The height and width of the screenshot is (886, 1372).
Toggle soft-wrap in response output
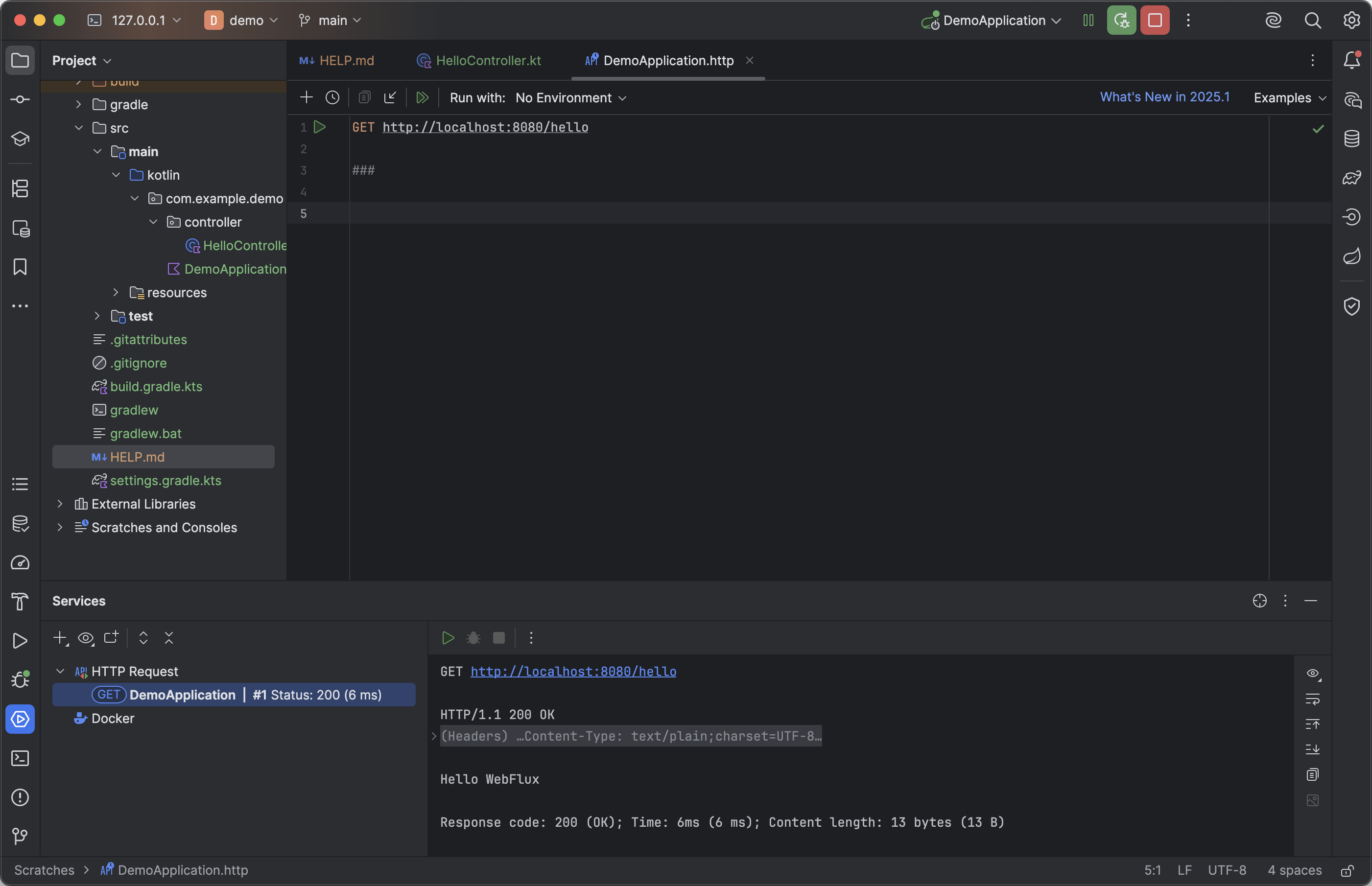(x=1312, y=699)
